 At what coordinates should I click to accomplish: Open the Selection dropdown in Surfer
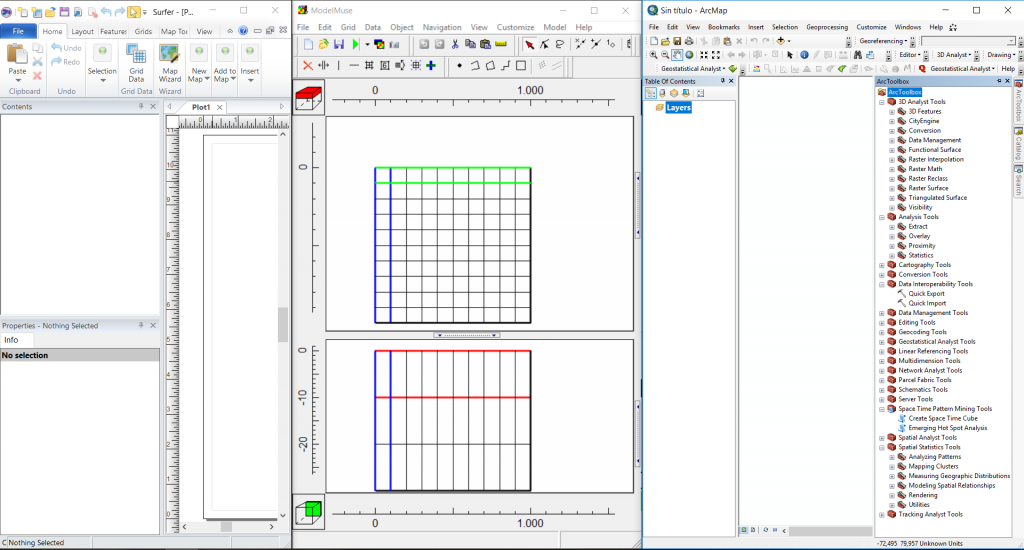click(x=102, y=63)
